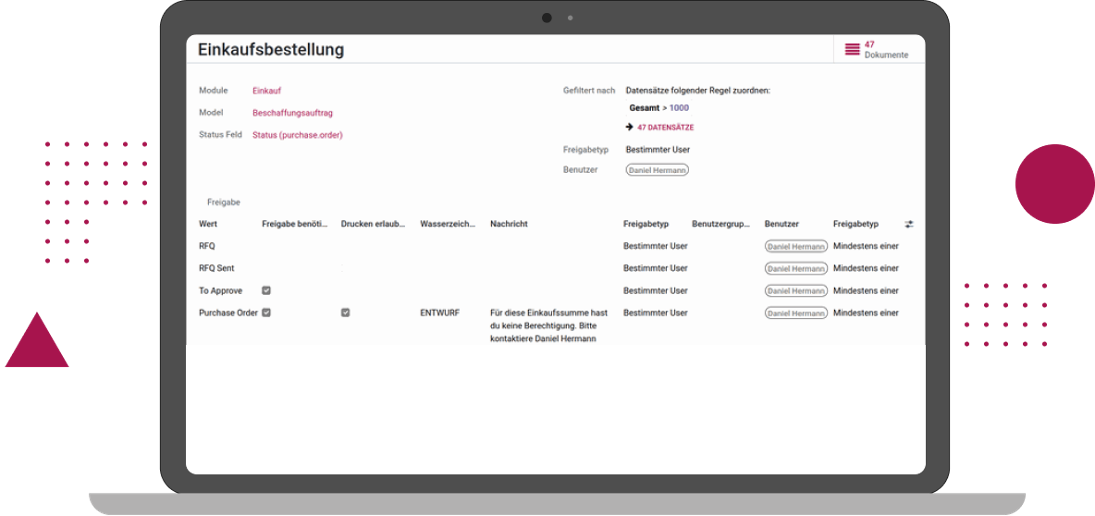Open the Bestimmter User selection below 47 Datensätze
The height and width of the screenshot is (516, 1095).
[657, 150]
